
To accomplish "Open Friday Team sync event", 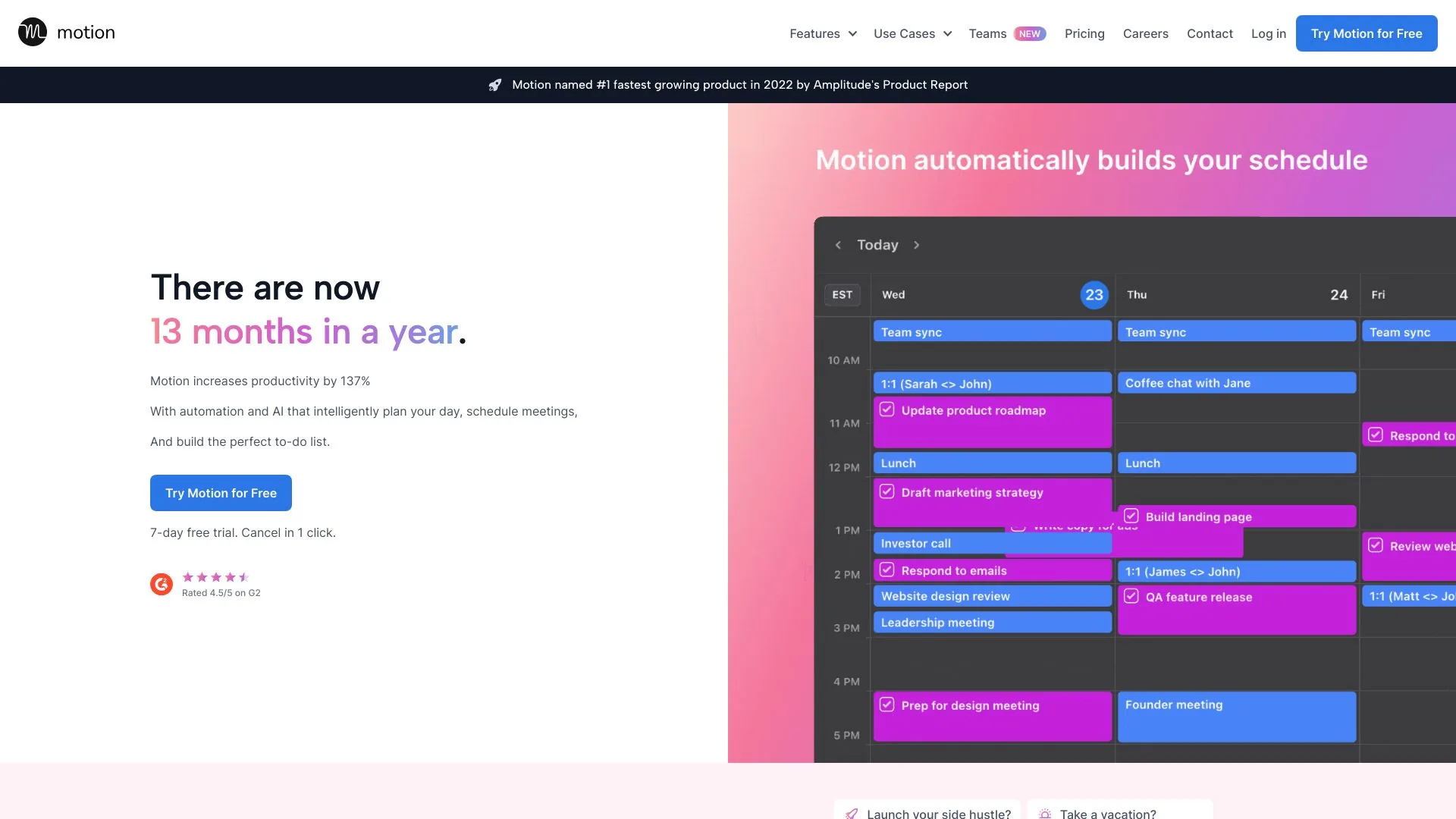I will 1408,331.
